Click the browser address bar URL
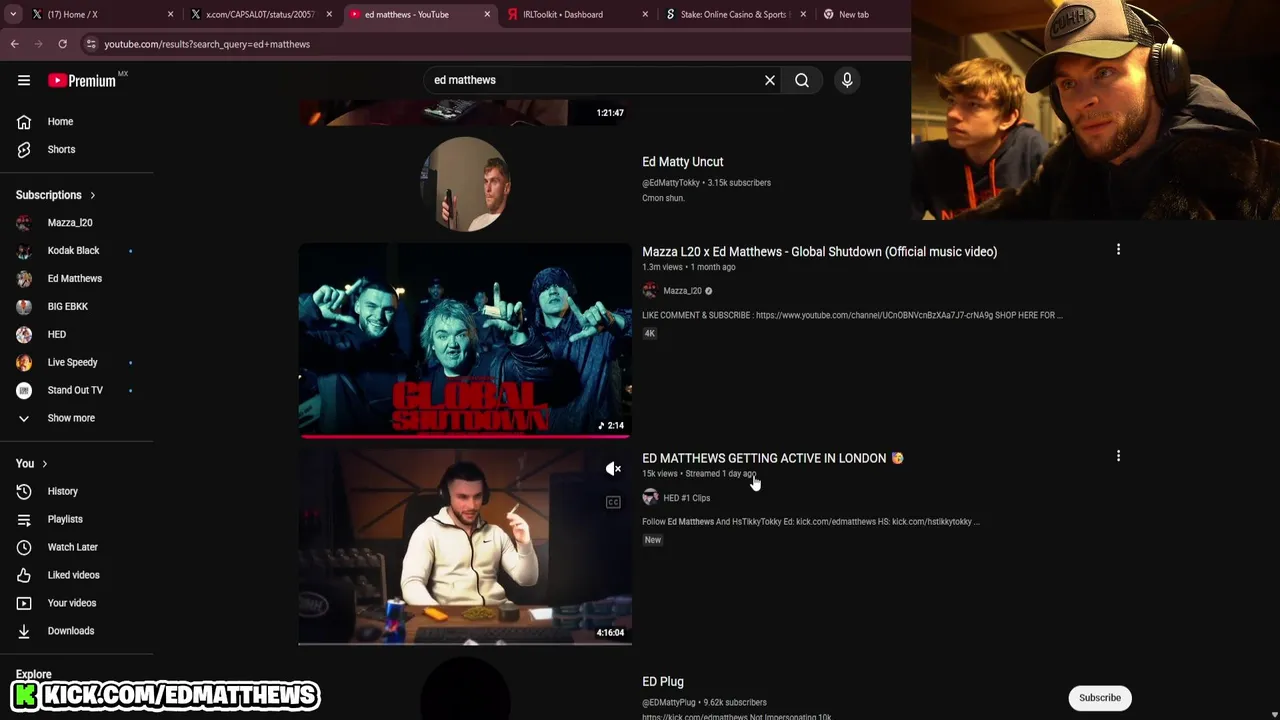 (207, 44)
